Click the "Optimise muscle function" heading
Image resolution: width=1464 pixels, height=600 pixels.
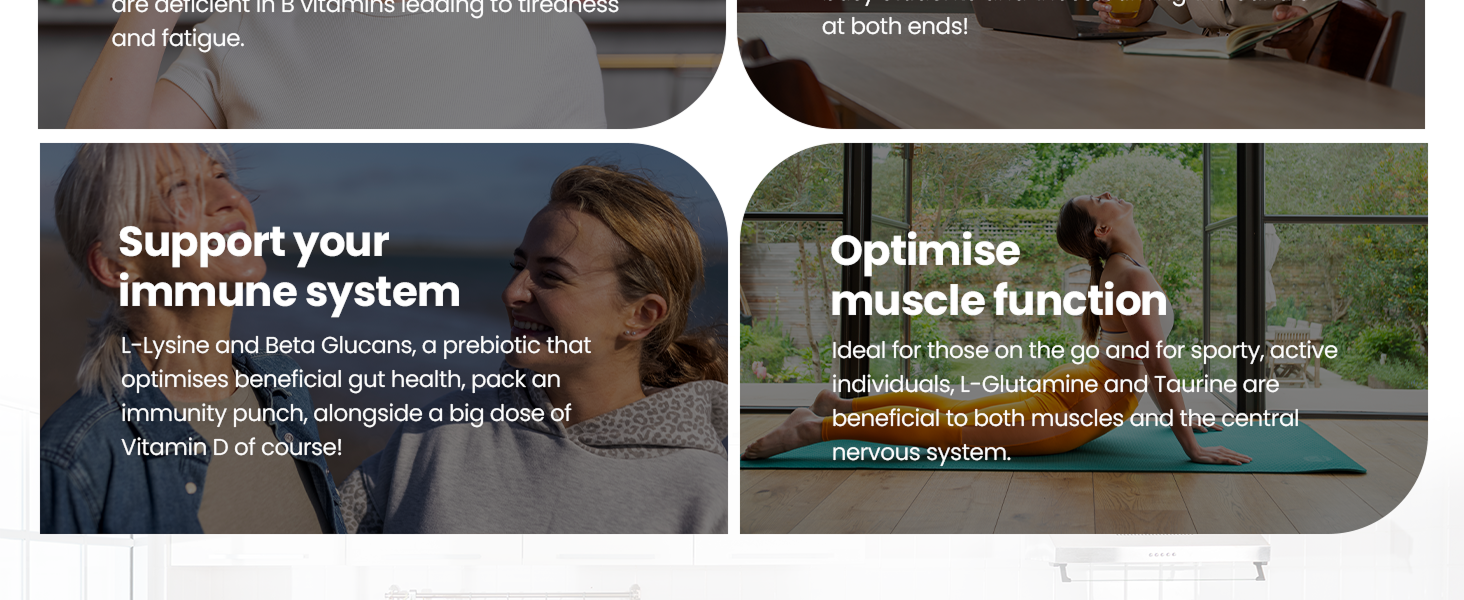pos(998,276)
